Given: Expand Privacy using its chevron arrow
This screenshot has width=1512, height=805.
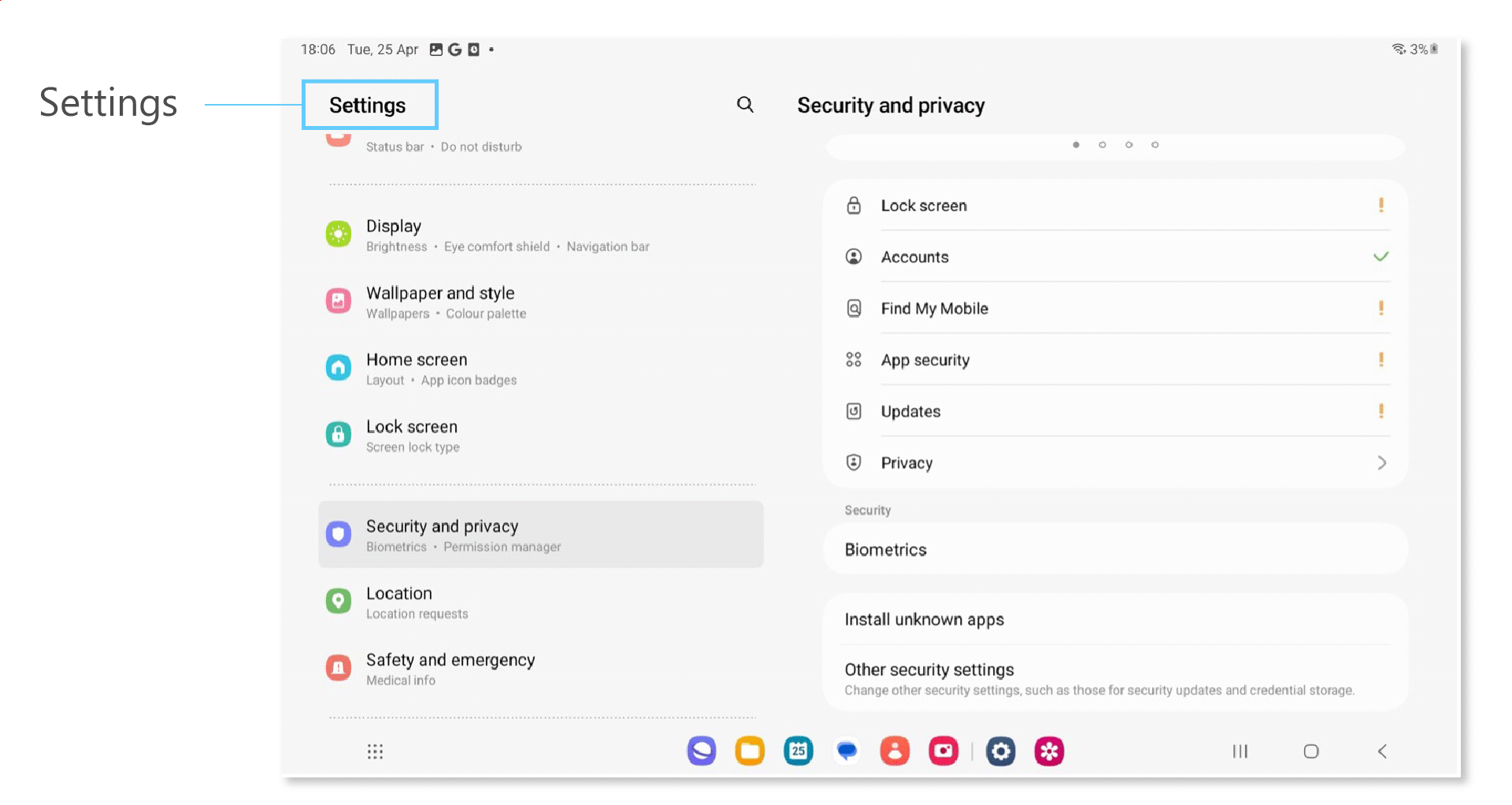Looking at the screenshot, I should point(1381,462).
